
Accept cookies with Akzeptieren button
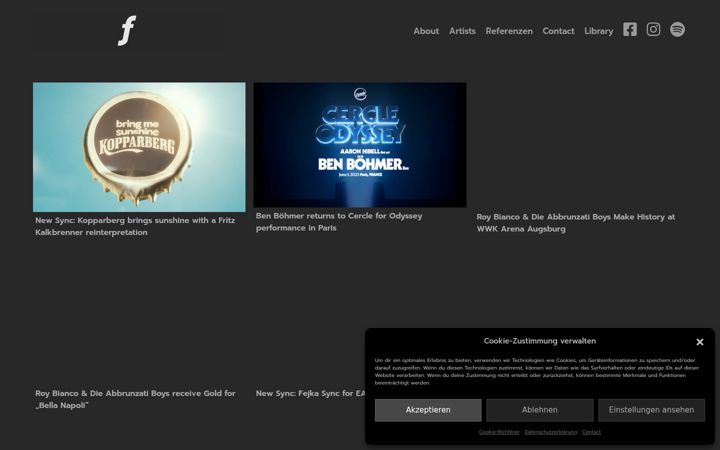coord(428,410)
